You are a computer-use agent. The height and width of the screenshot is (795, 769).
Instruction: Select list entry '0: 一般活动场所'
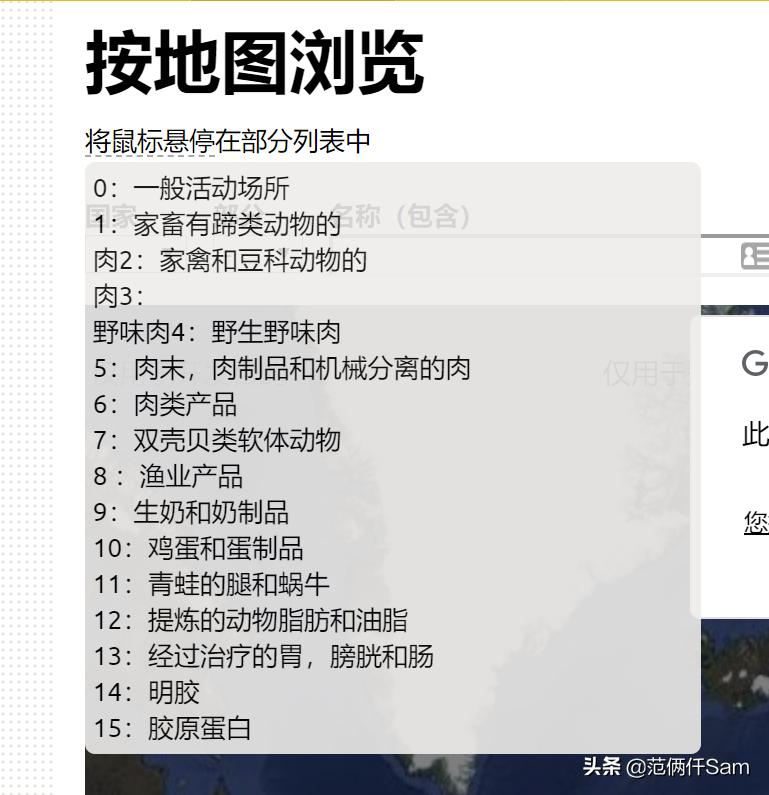pos(191,189)
